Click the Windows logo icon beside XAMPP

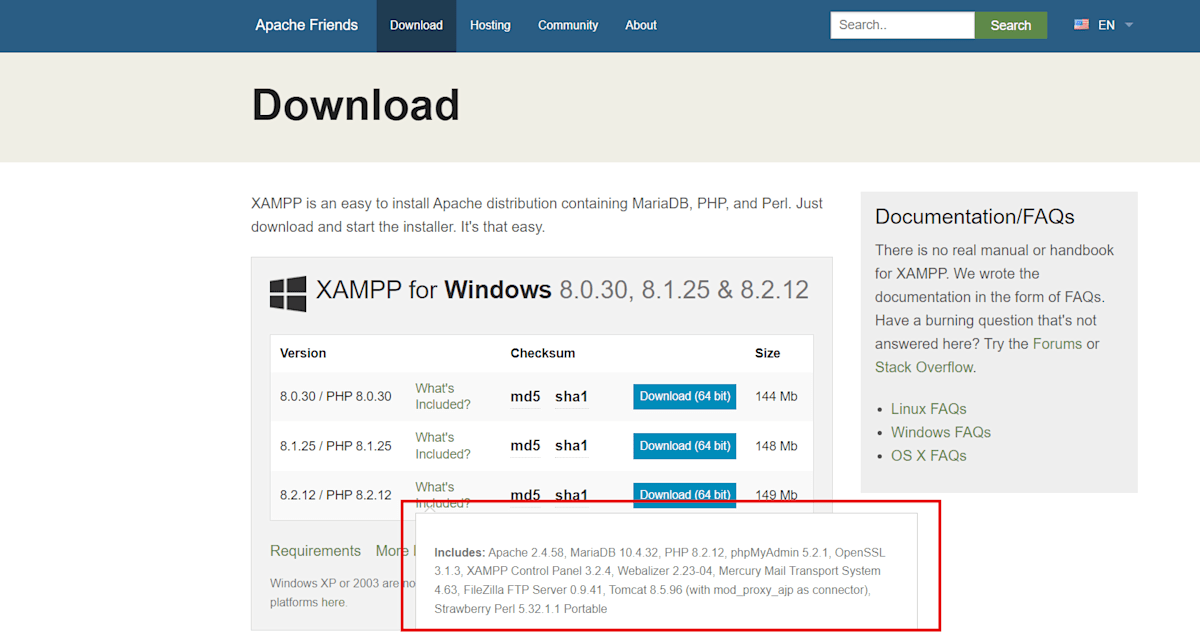tap(288, 294)
